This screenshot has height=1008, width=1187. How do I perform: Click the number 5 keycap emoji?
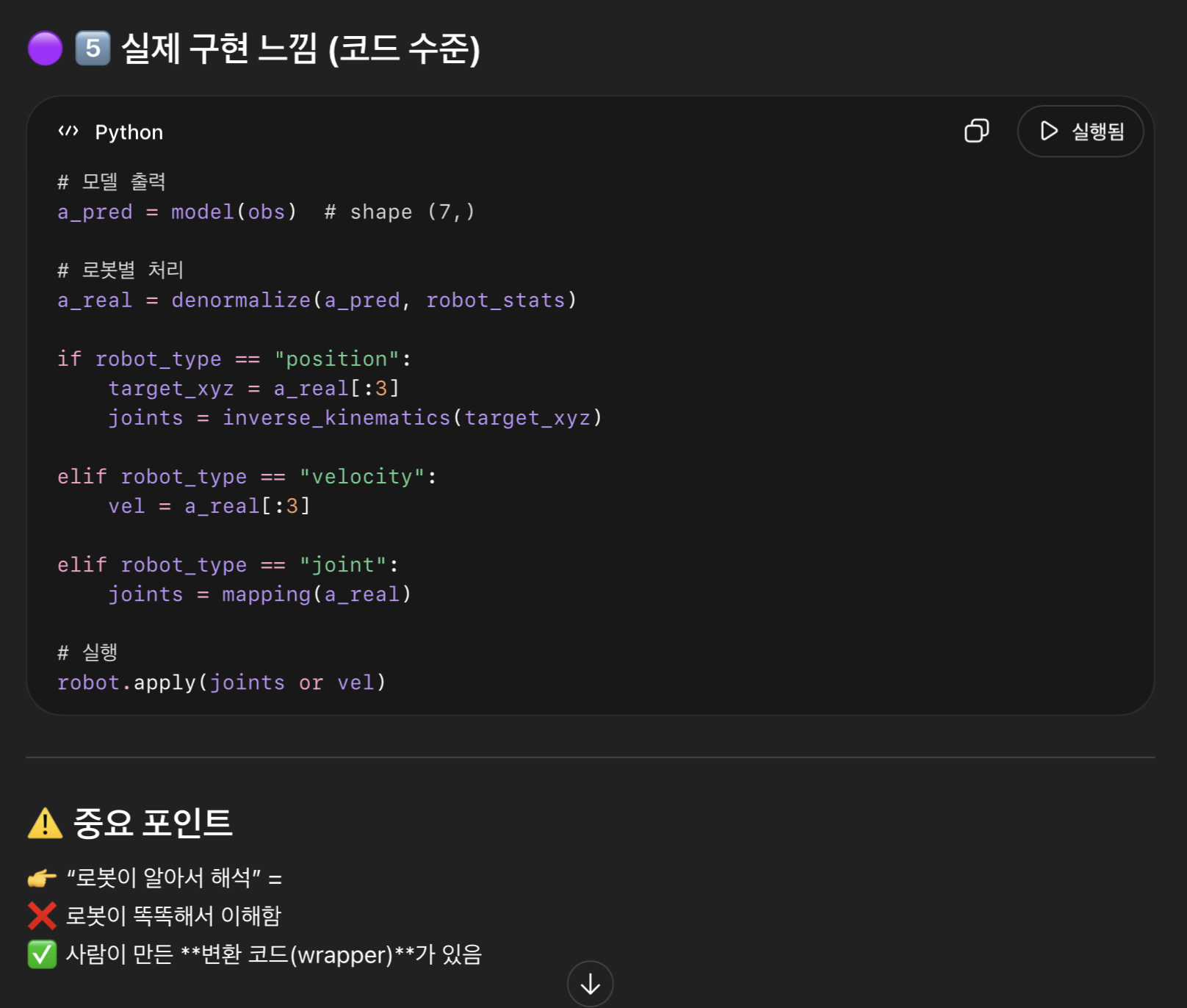point(93,48)
